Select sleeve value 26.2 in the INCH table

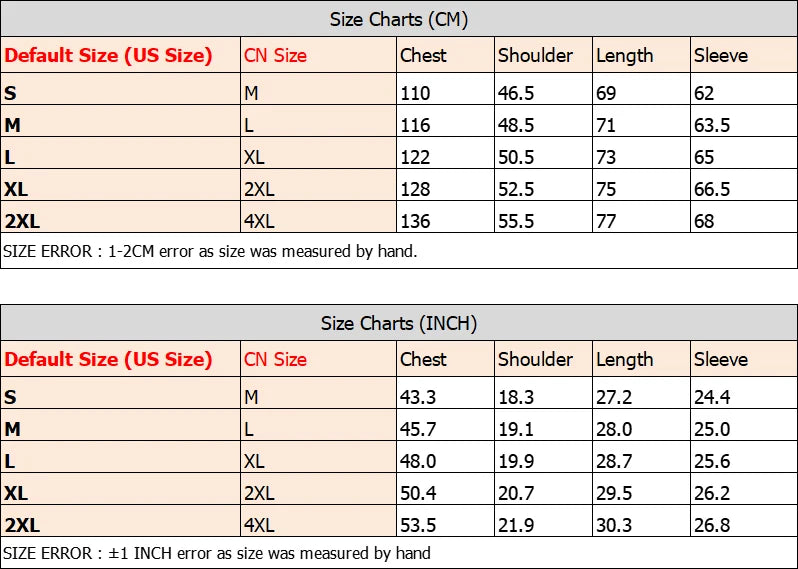click(711, 493)
